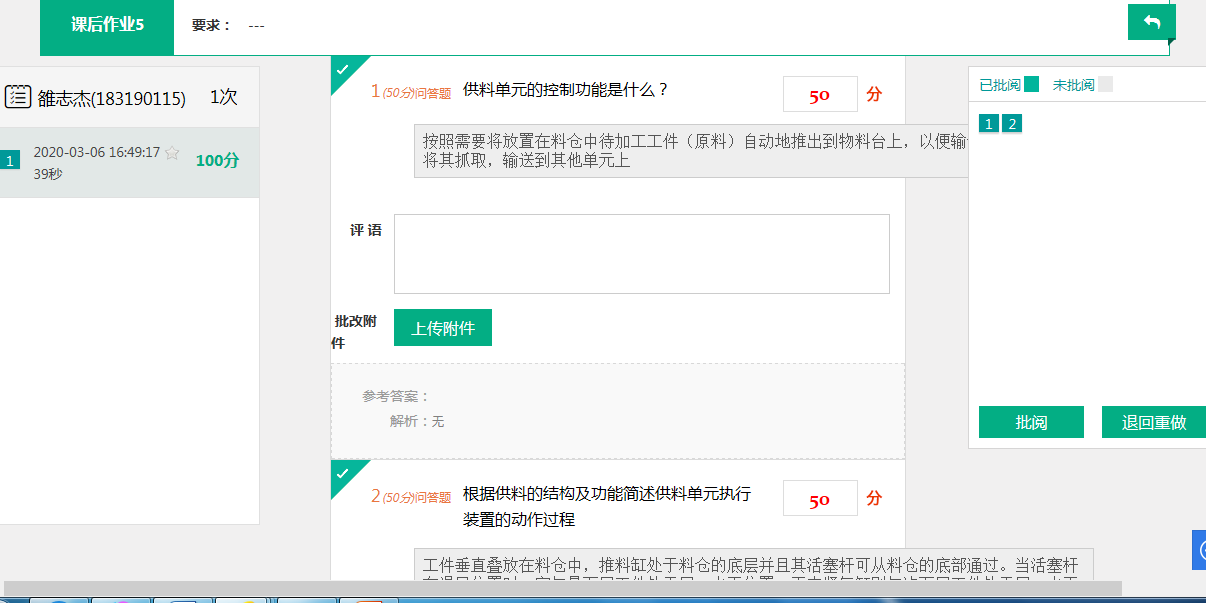Click the back arrow button at top right

coord(1151,22)
